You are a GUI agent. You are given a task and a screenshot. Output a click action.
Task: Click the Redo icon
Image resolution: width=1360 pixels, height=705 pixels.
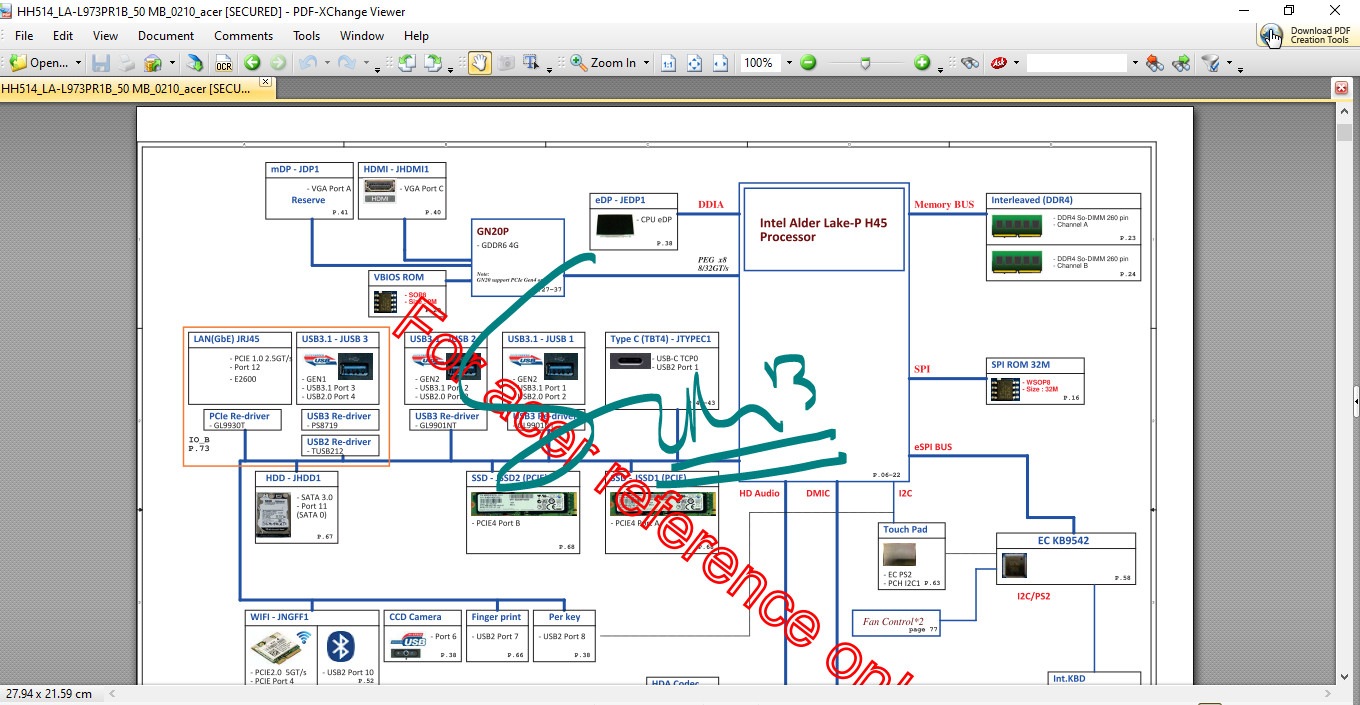346,63
